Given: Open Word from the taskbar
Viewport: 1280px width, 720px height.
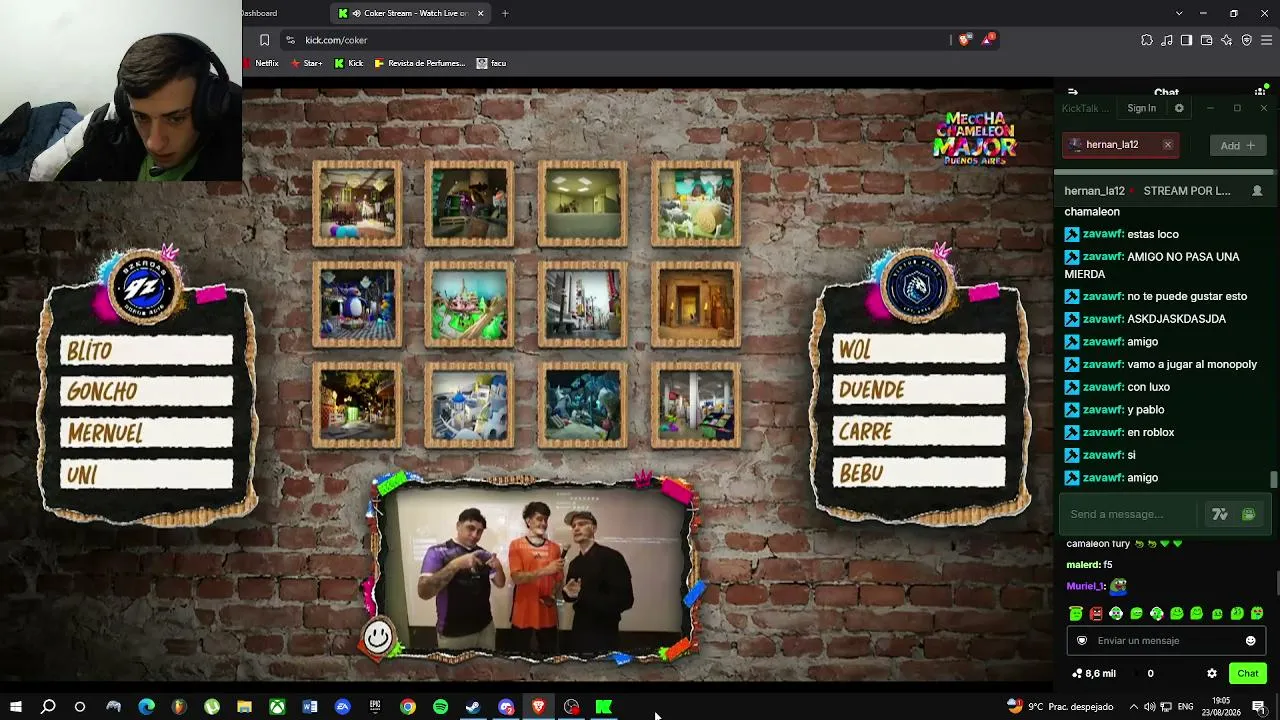Looking at the screenshot, I should click(x=310, y=707).
